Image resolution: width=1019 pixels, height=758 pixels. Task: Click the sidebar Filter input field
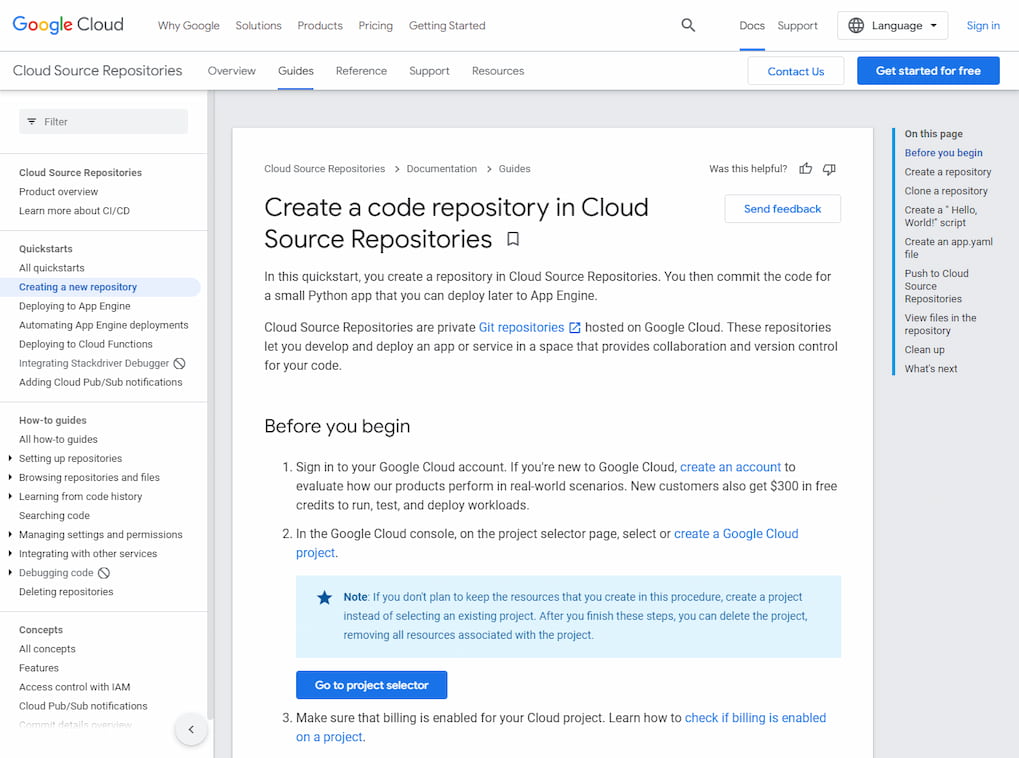tap(104, 122)
